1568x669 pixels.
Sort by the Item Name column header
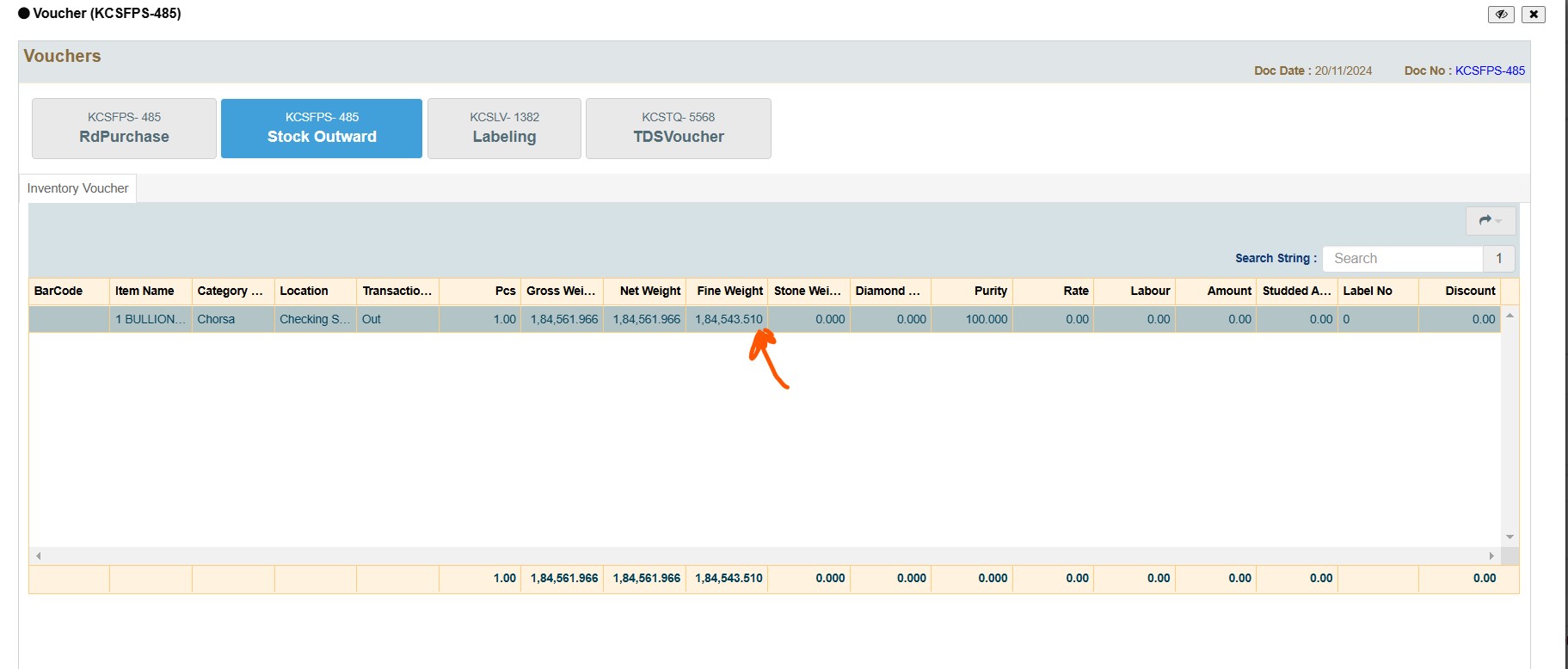tap(151, 291)
